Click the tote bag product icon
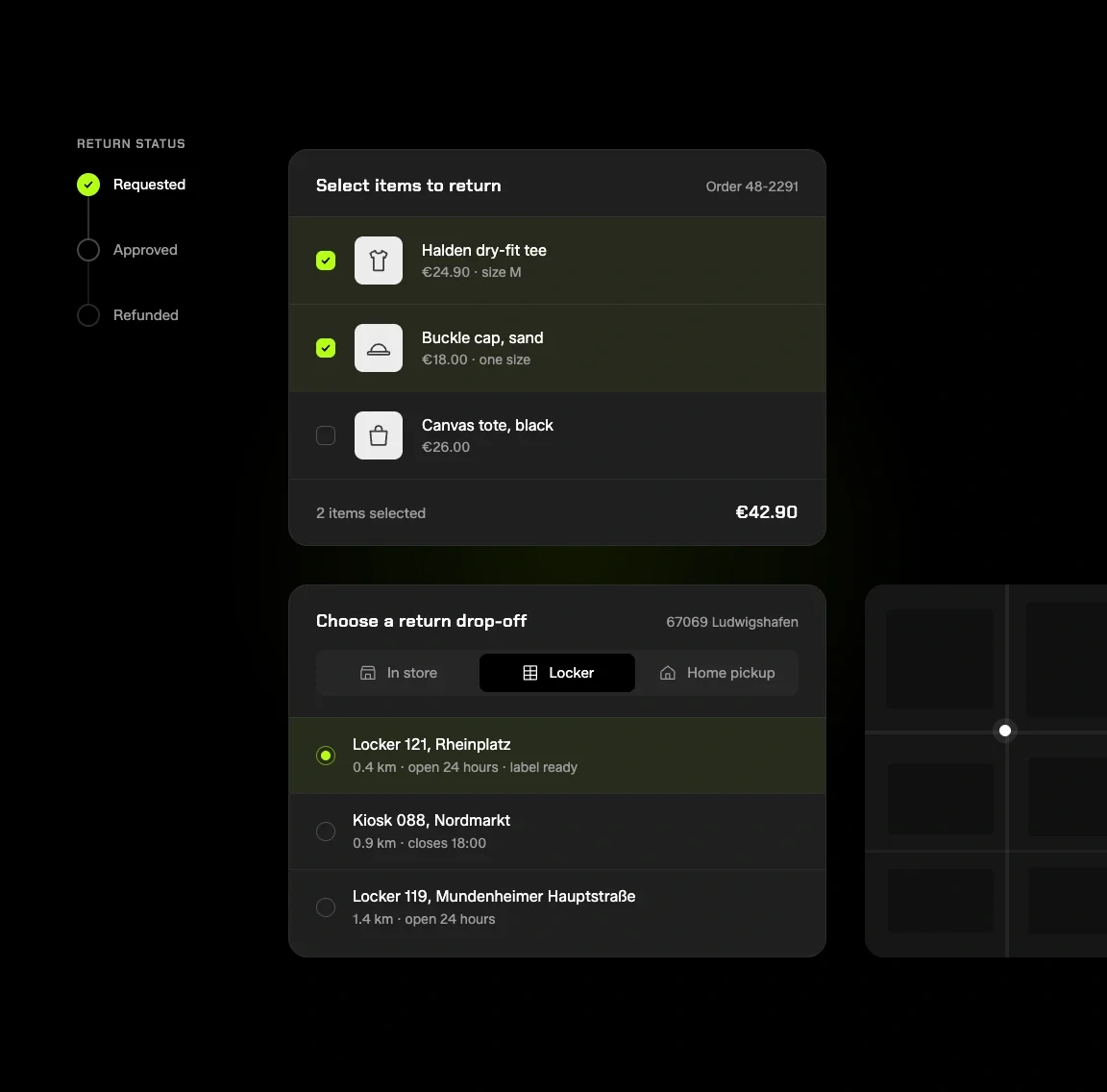The height and width of the screenshot is (1092, 1107). pos(379,435)
